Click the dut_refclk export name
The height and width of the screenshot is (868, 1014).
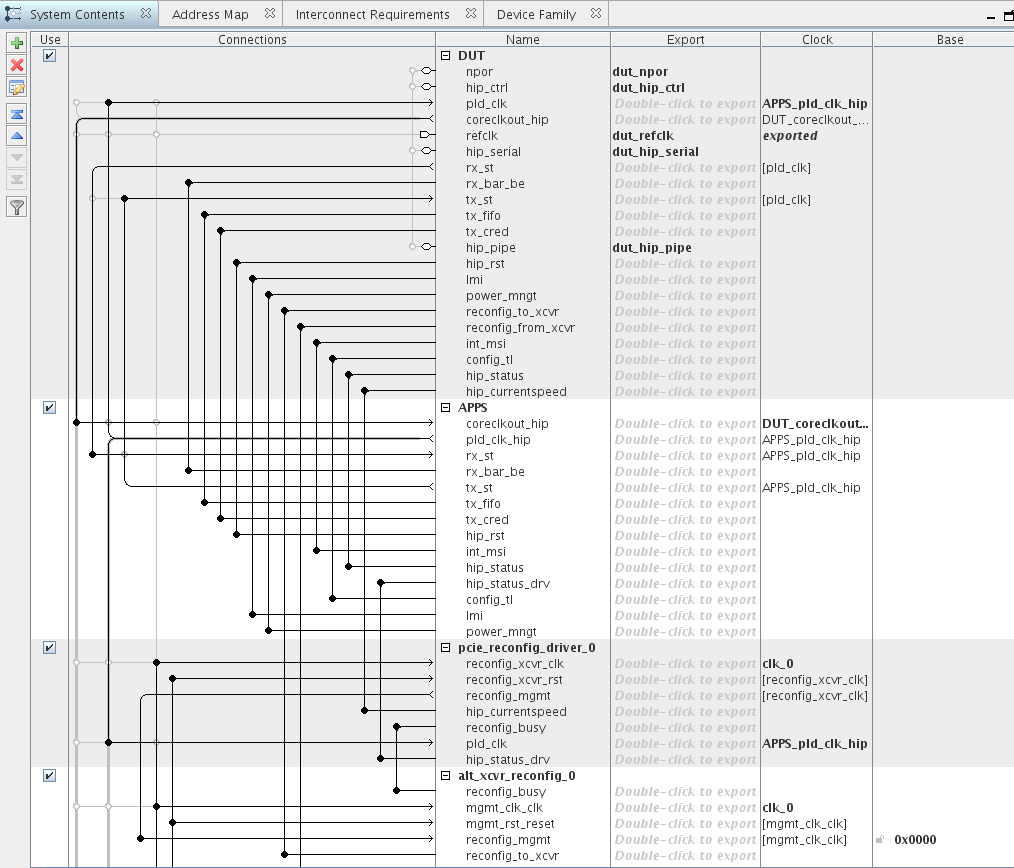pyautogui.click(x=643, y=136)
